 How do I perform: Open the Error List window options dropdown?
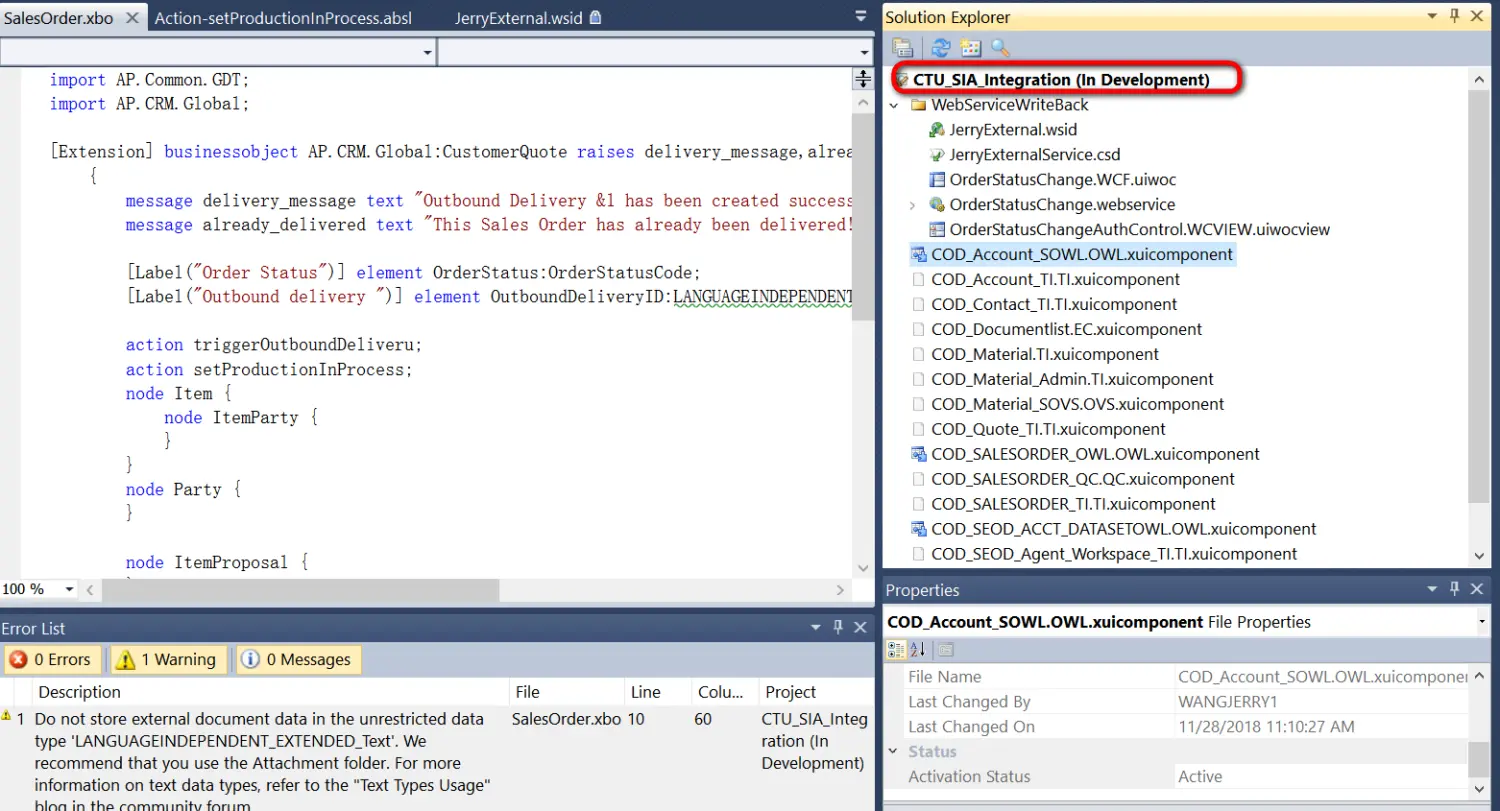(x=815, y=627)
